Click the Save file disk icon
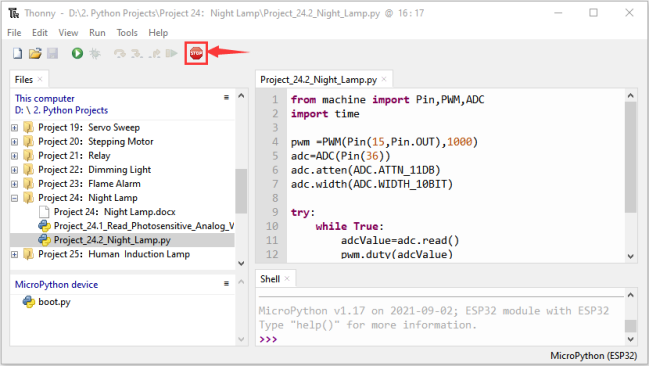Viewport: 650px width, 366px height. point(52,53)
